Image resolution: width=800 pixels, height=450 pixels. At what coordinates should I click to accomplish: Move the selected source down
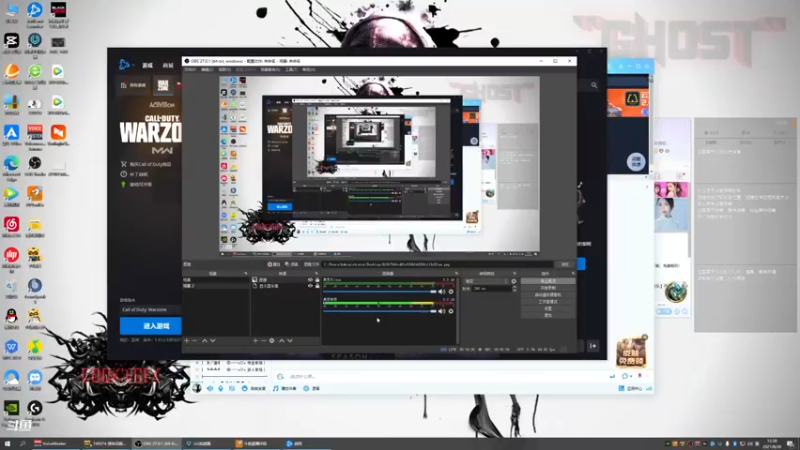tap(290, 340)
